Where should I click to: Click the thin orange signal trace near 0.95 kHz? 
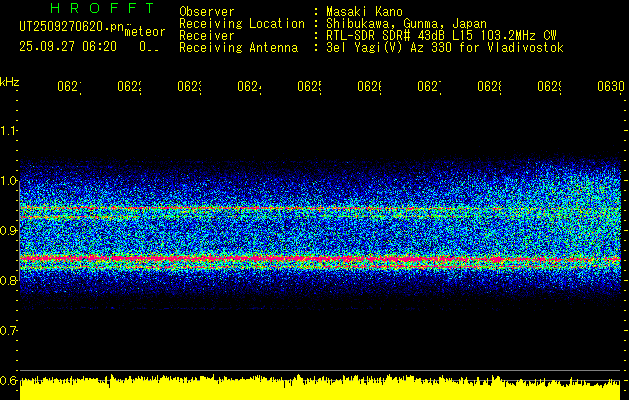320,208
